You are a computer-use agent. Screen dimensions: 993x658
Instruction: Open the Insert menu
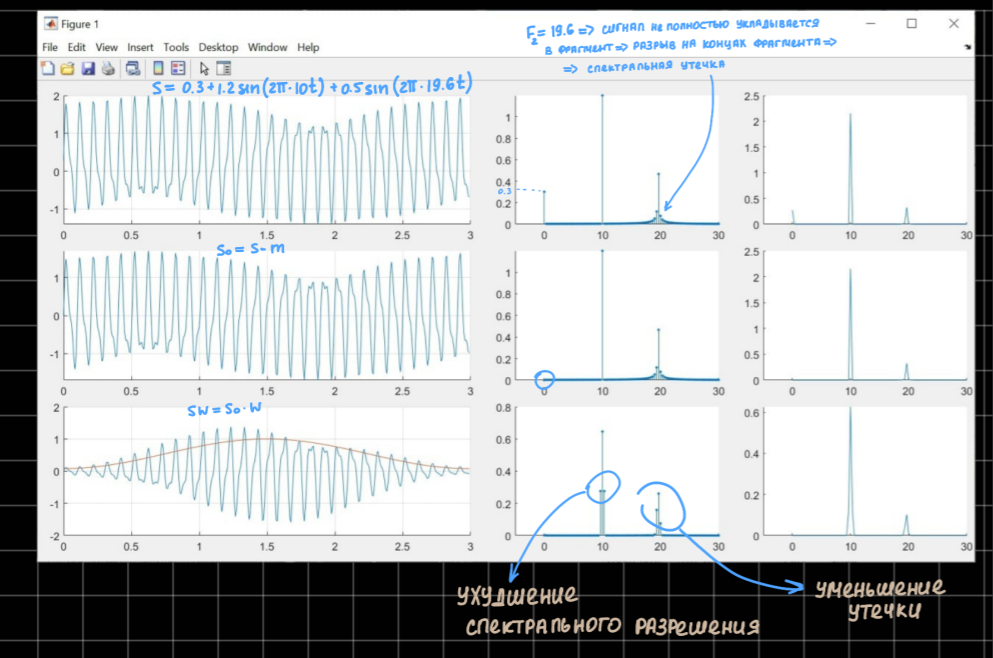click(140, 47)
